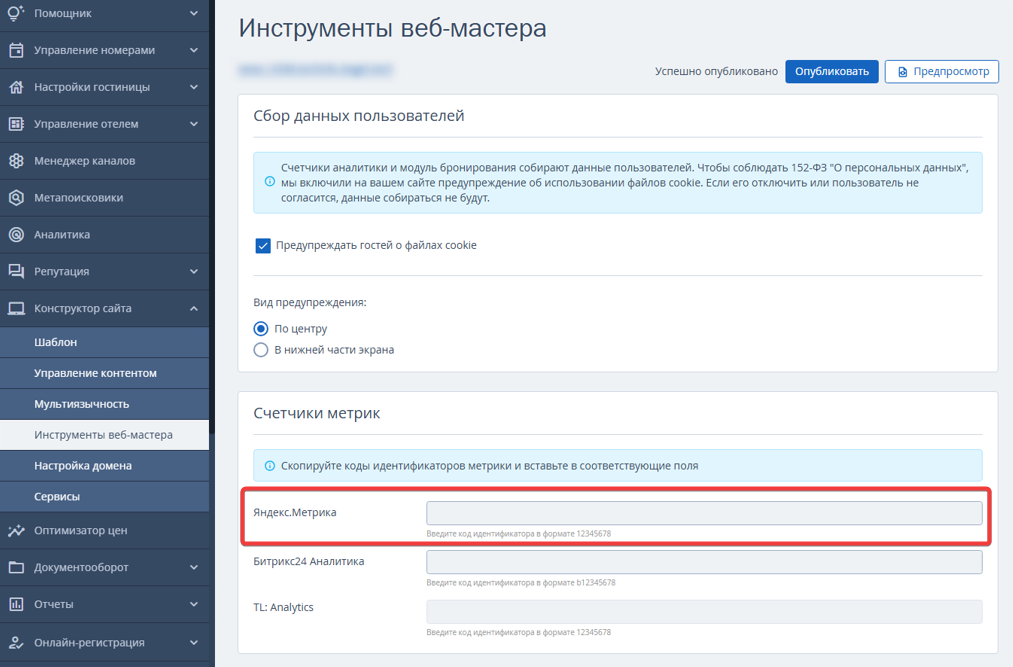Expand the Репутация menu chevron
Image resolution: width=1013 pixels, height=667 pixels.
pyautogui.click(x=194, y=271)
